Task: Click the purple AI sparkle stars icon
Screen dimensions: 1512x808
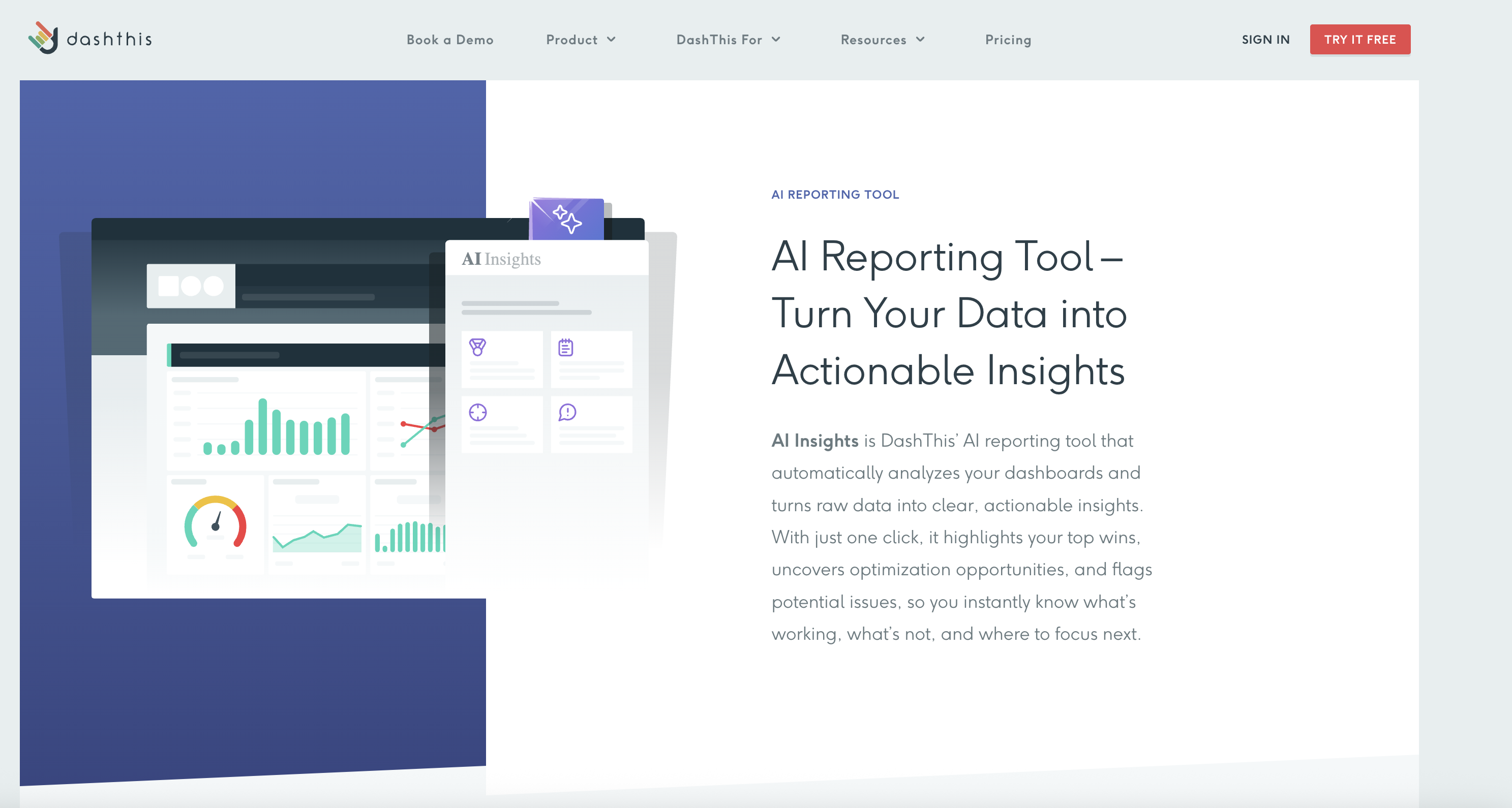Action: coord(567,220)
